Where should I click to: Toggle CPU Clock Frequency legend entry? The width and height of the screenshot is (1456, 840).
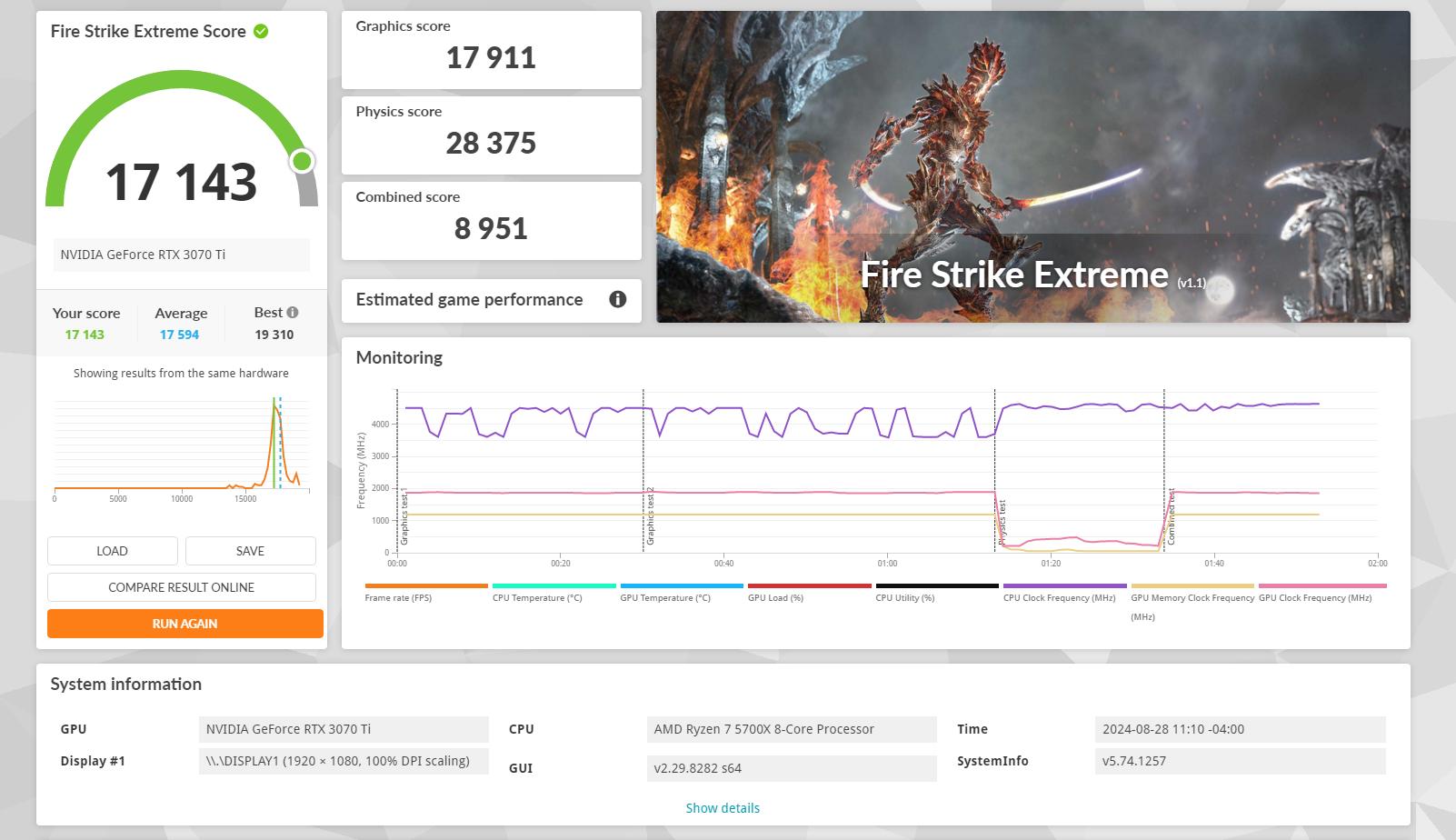(1064, 592)
